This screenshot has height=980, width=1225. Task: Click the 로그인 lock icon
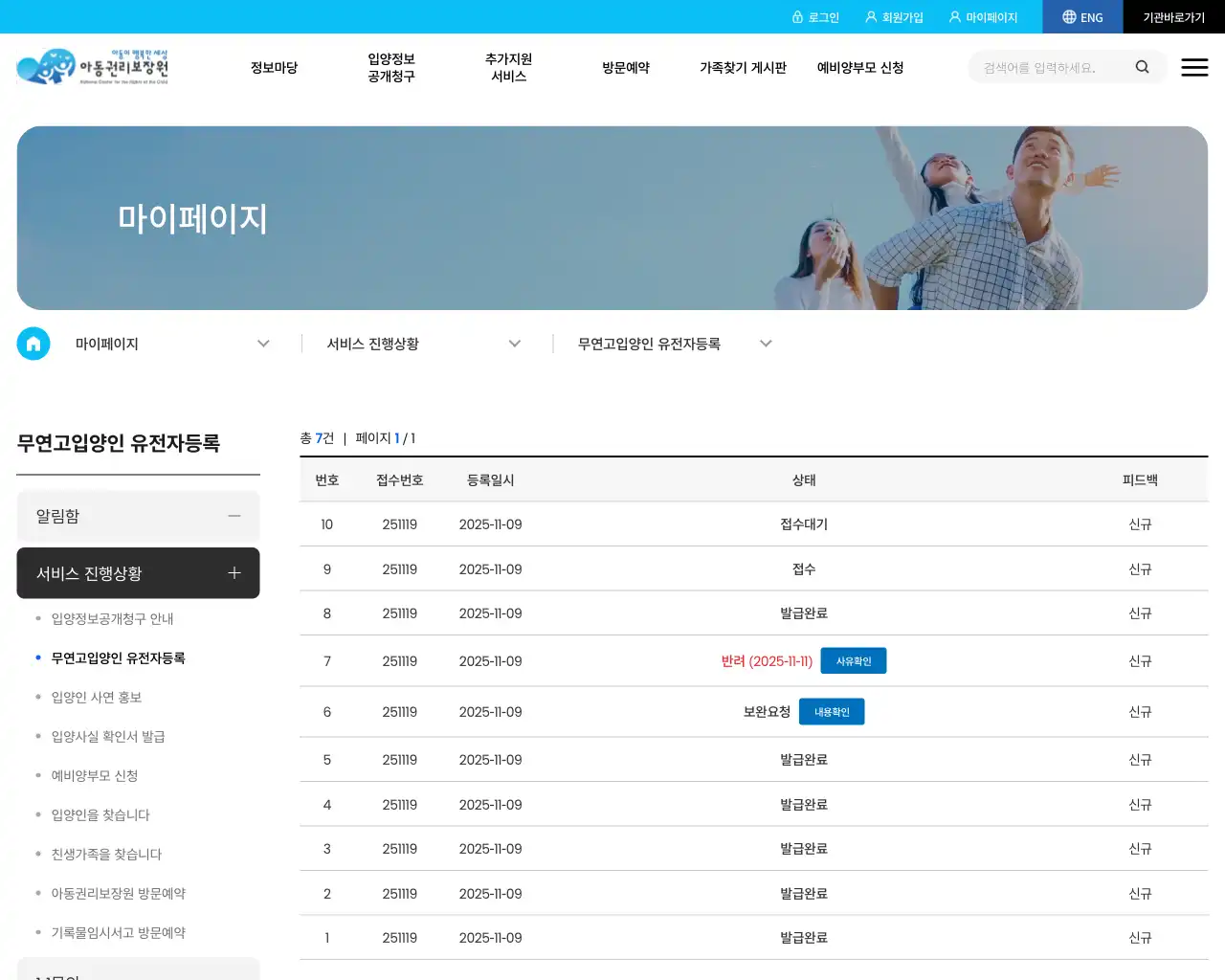(x=798, y=16)
